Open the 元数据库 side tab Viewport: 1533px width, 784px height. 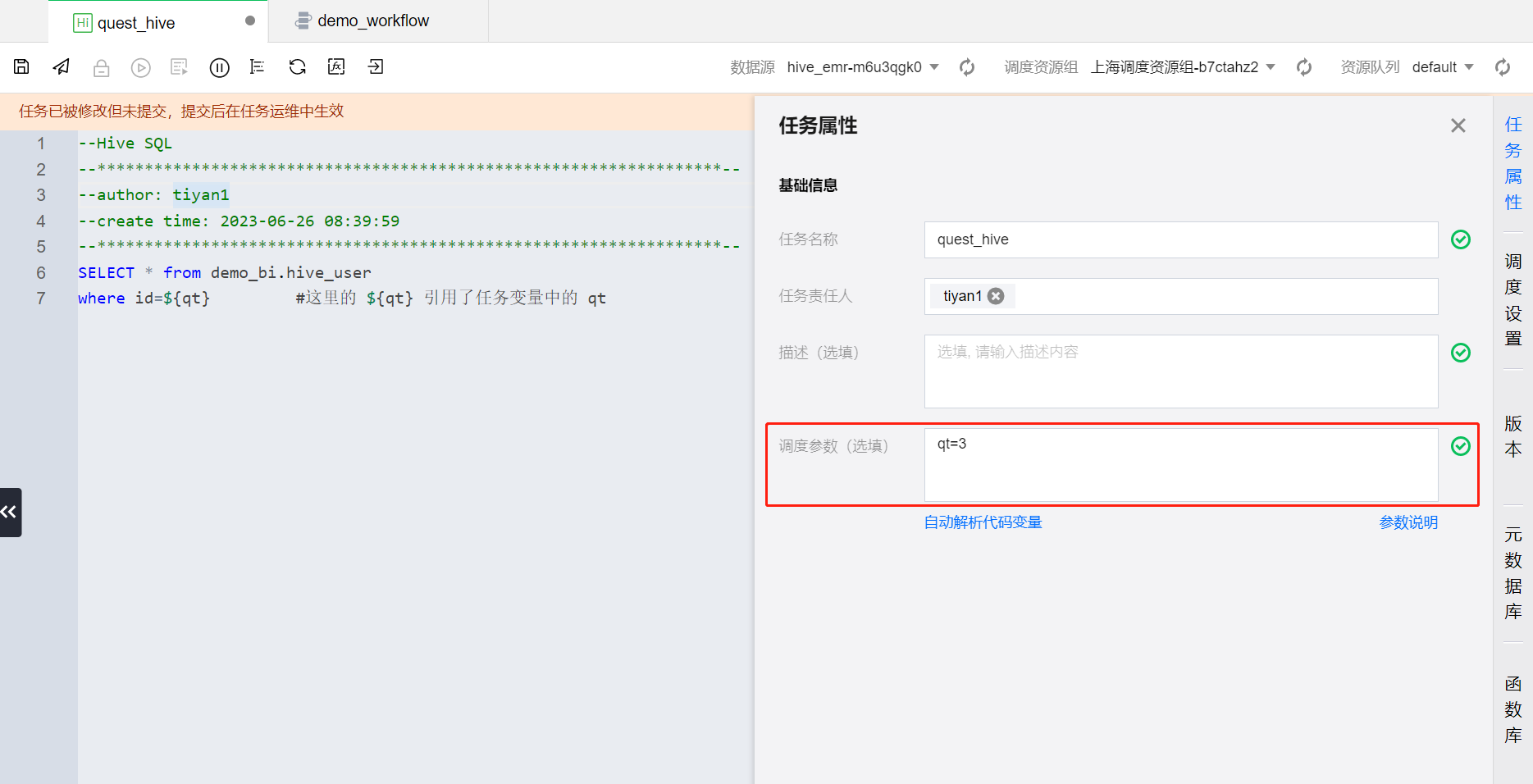[1513, 573]
